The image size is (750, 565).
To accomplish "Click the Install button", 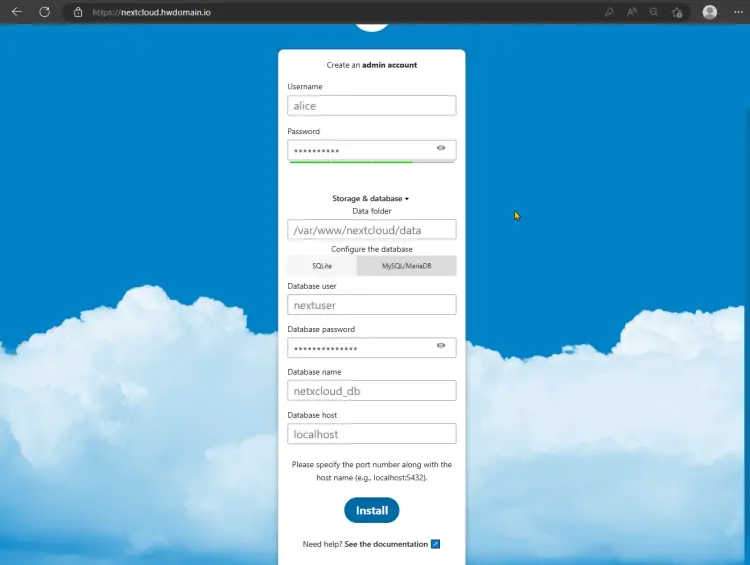I will (372, 510).
